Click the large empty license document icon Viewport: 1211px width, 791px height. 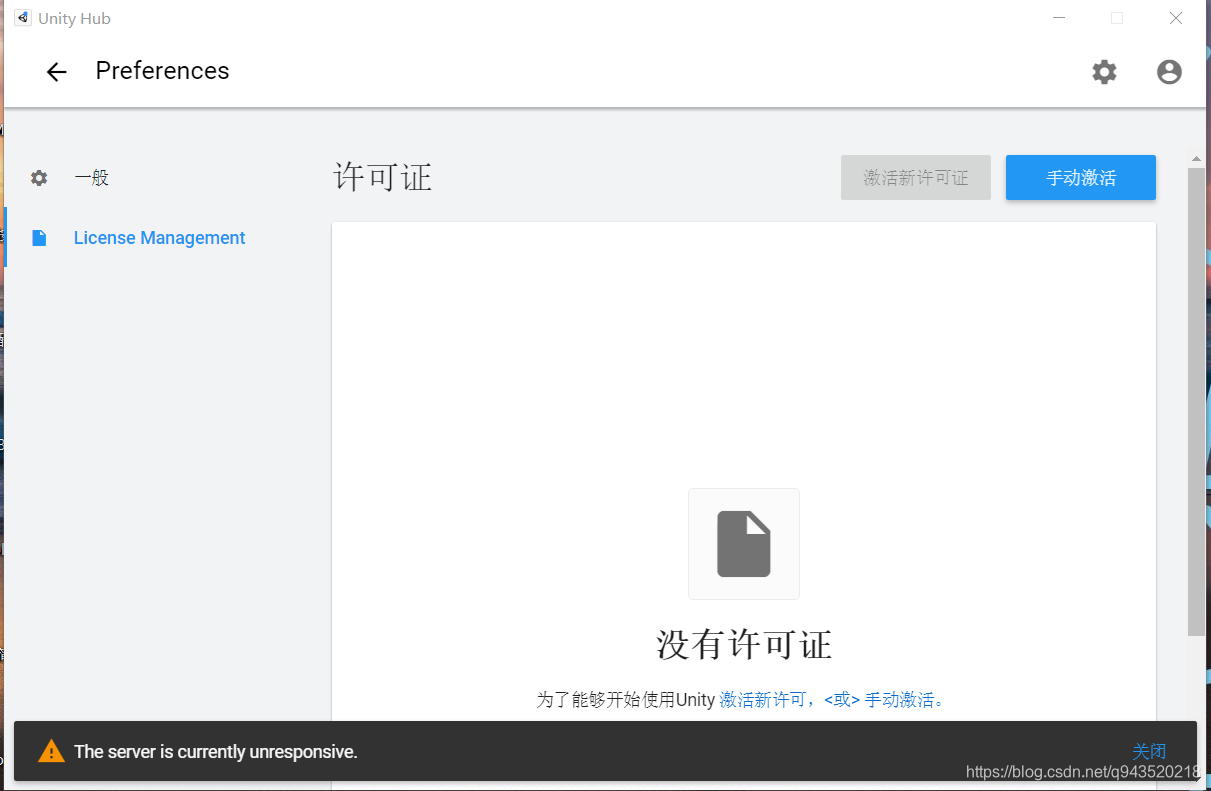pyautogui.click(x=744, y=544)
